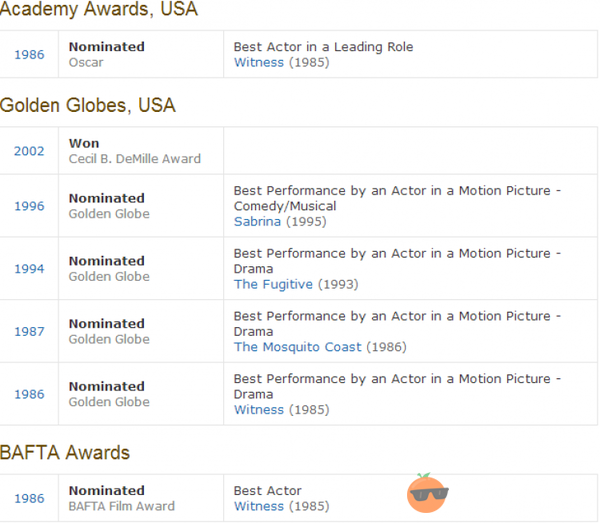Image resolution: width=600 pixels, height=523 pixels.
Task: Open the Witness link in the Golden Globes section
Action: (x=259, y=409)
